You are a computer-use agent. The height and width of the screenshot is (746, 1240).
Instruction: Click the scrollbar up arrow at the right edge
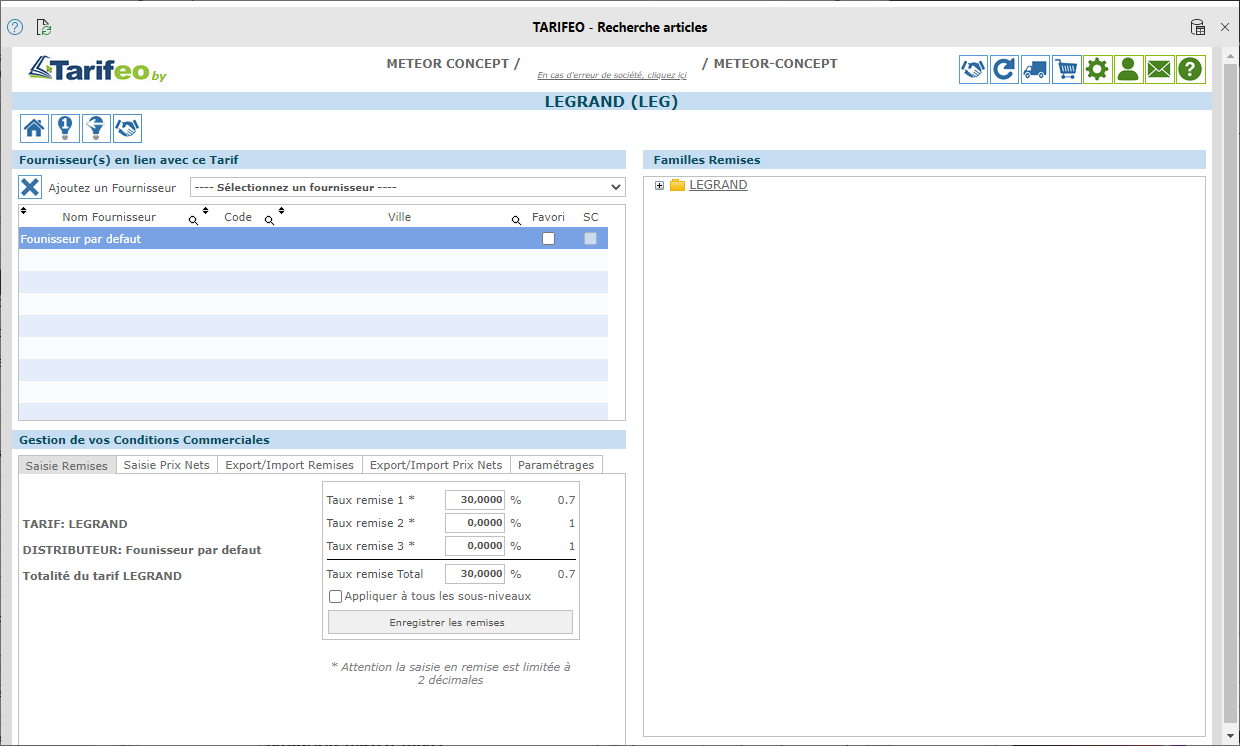[1230, 54]
